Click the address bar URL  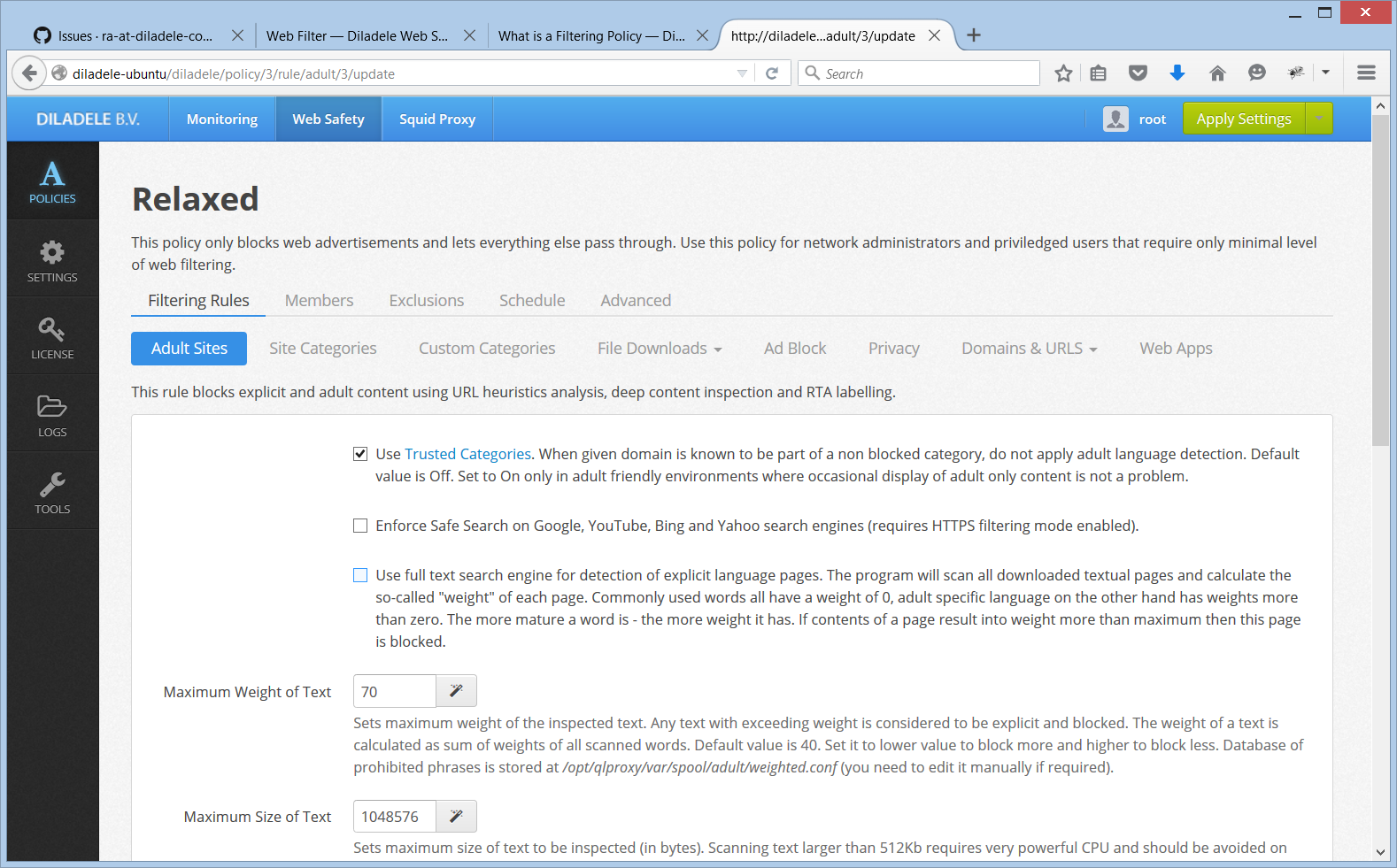pyautogui.click(x=234, y=73)
